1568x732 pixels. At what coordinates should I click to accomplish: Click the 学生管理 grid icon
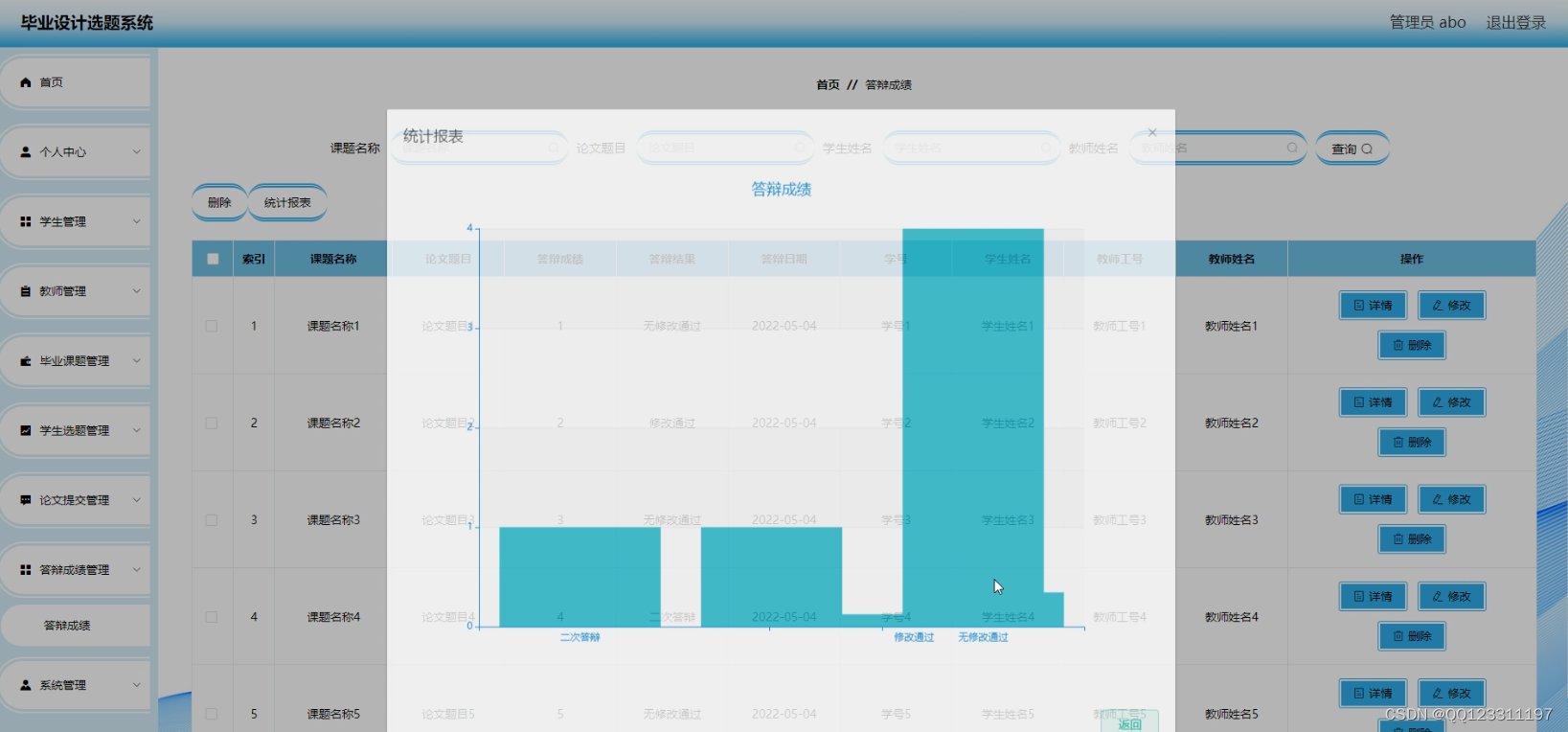[26, 221]
